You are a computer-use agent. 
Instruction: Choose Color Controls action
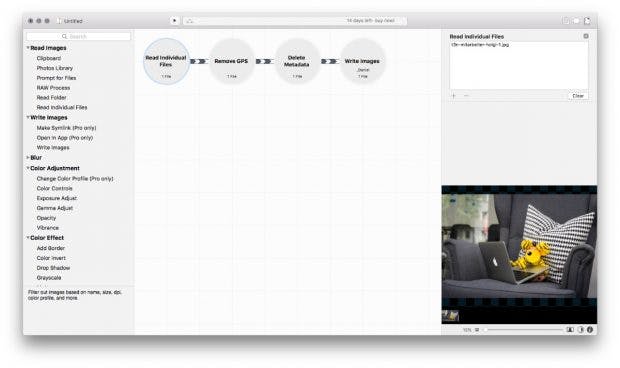pos(55,189)
